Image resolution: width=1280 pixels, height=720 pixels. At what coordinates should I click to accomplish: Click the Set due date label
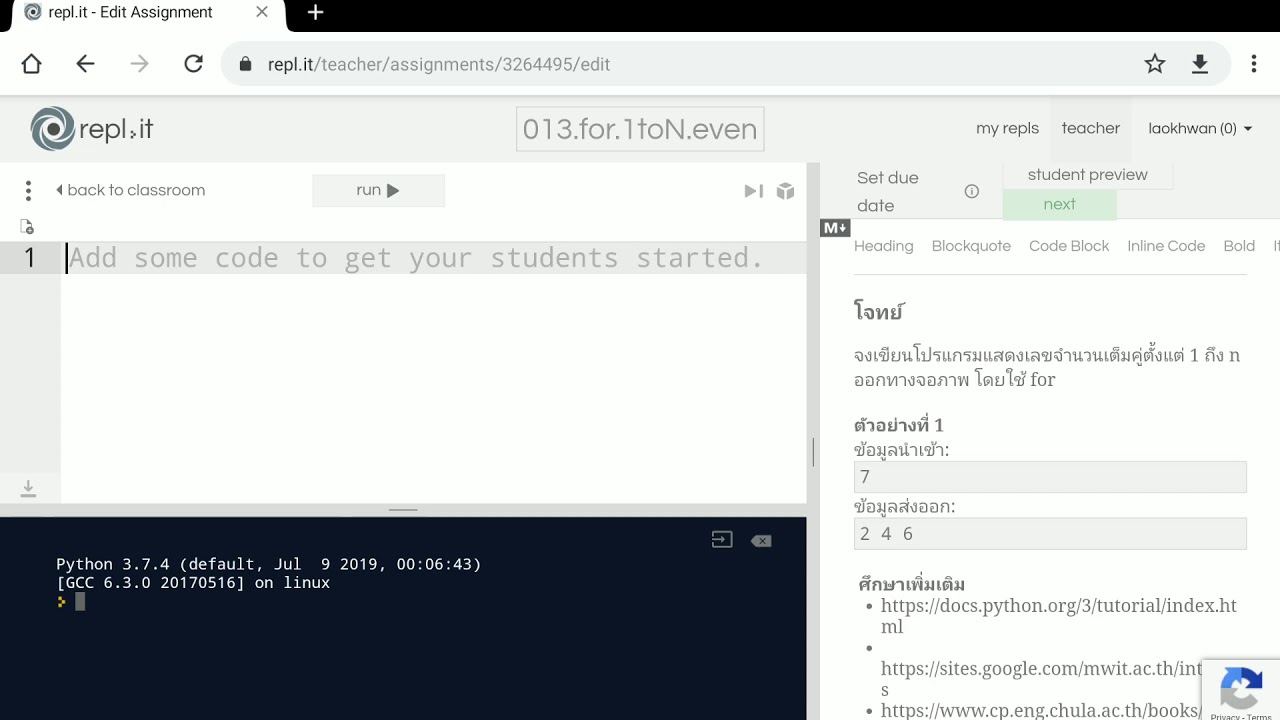tap(888, 191)
